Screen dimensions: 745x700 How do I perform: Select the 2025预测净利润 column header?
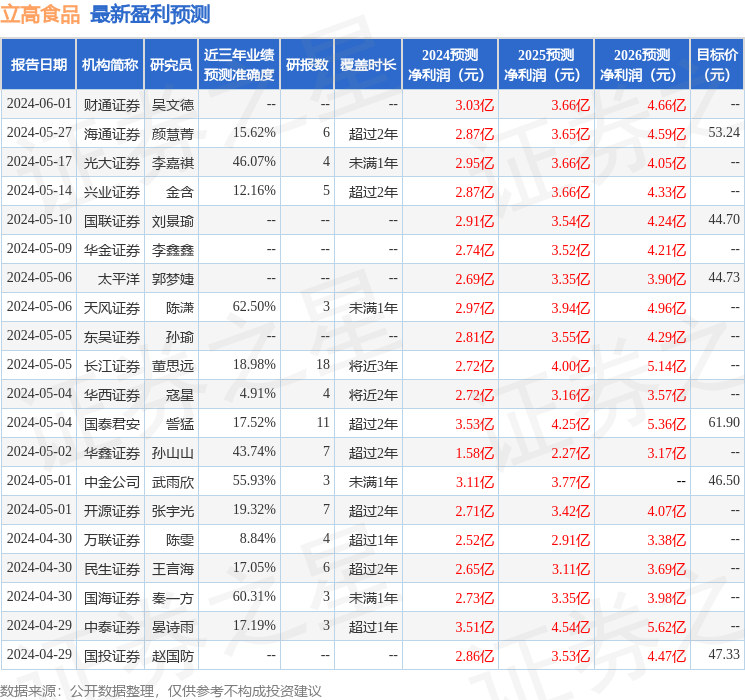click(x=546, y=65)
